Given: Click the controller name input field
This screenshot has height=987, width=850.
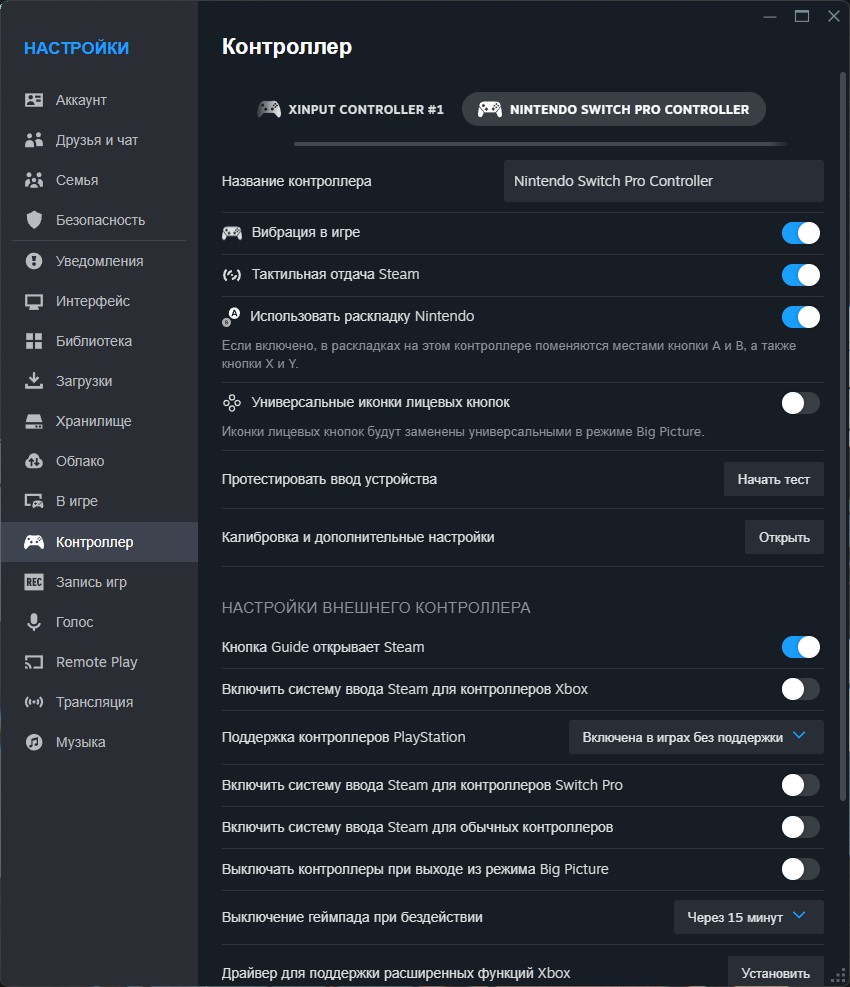Looking at the screenshot, I should coord(664,181).
